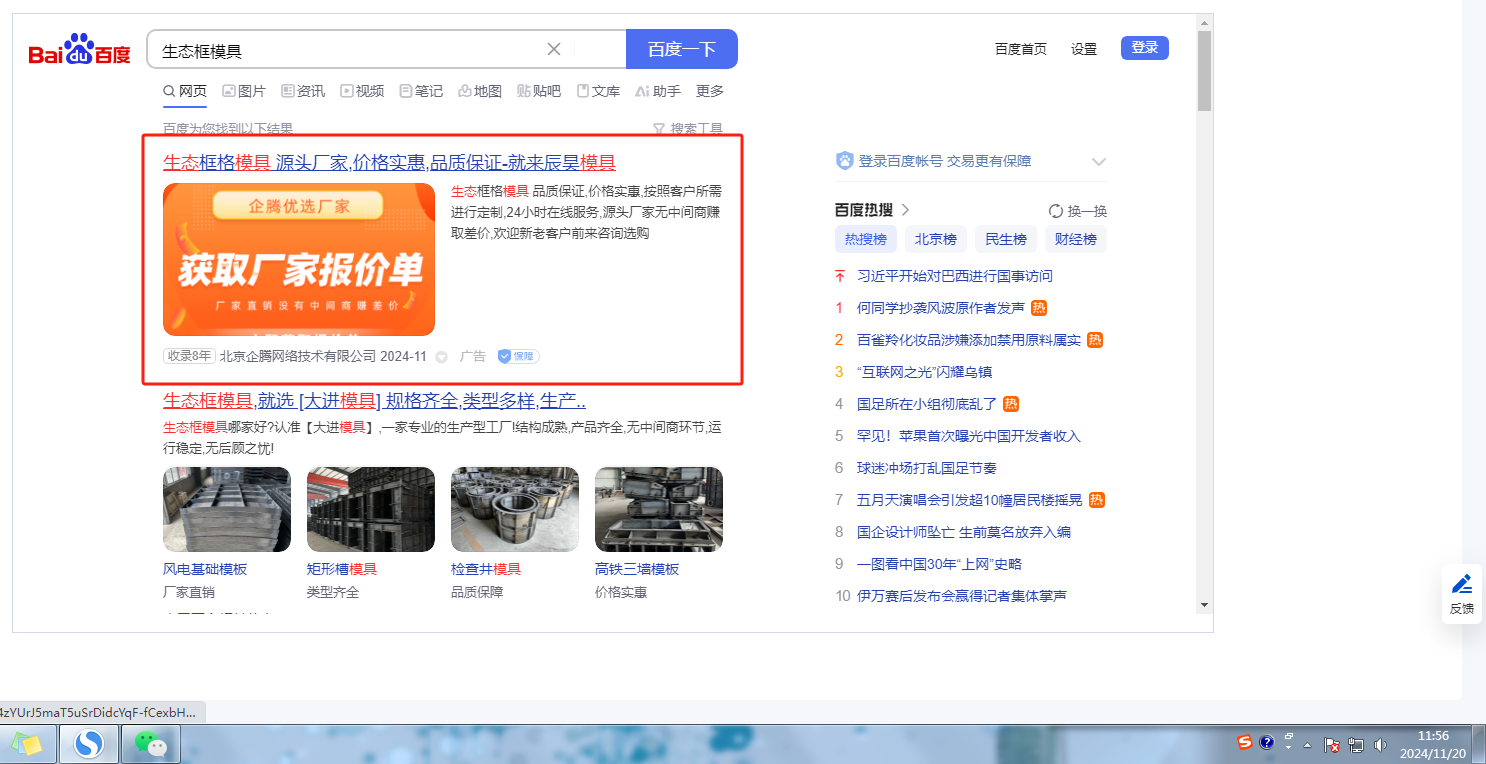Click the 百度一下 search button

[682, 49]
